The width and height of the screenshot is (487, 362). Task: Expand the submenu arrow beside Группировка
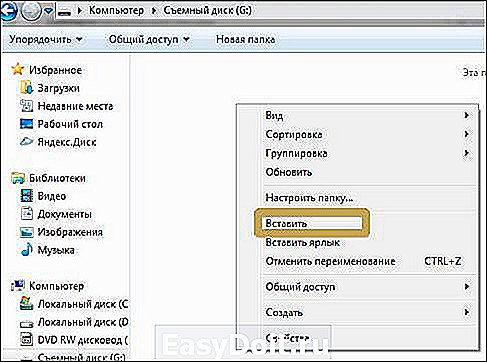(x=466, y=153)
